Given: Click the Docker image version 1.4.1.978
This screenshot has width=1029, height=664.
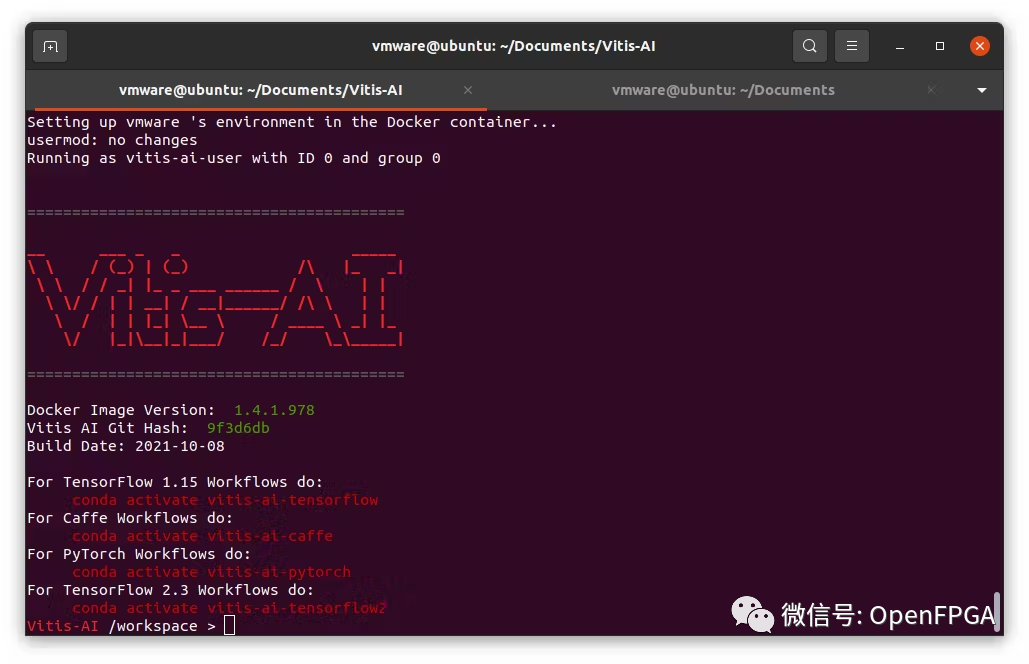Looking at the screenshot, I should coord(274,410).
